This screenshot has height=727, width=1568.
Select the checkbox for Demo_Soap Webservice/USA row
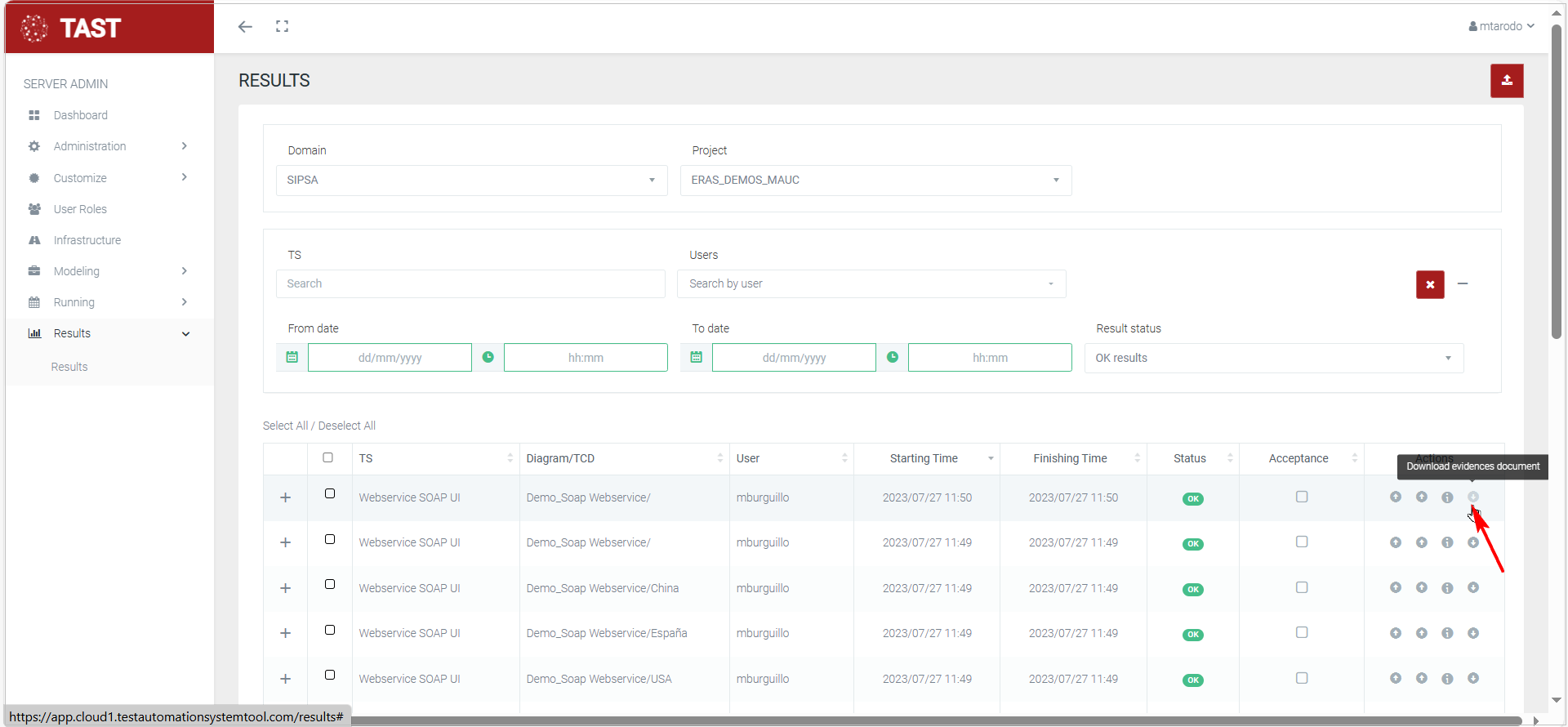click(330, 675)
